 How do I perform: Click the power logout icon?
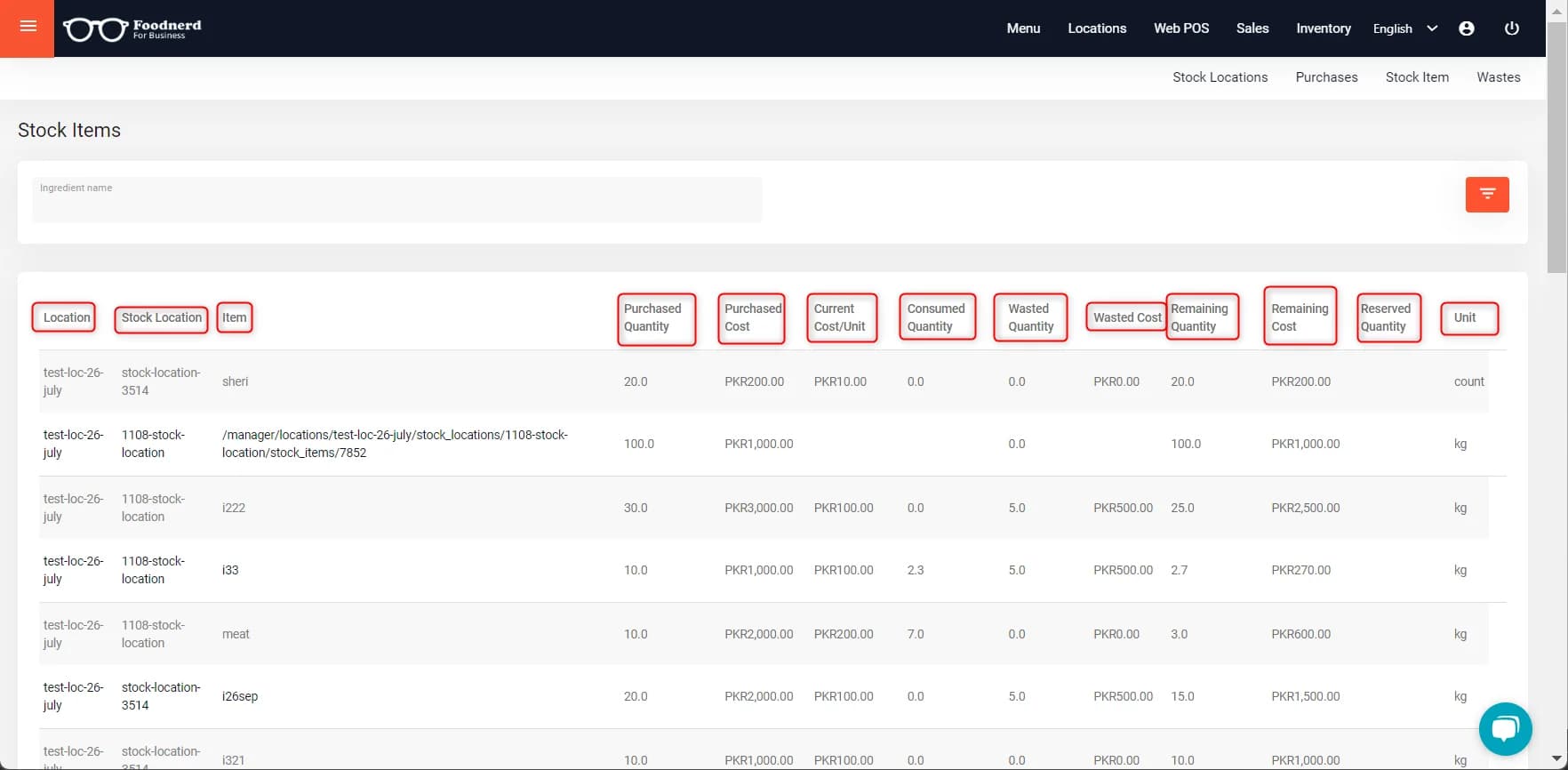coord(1512,28)
